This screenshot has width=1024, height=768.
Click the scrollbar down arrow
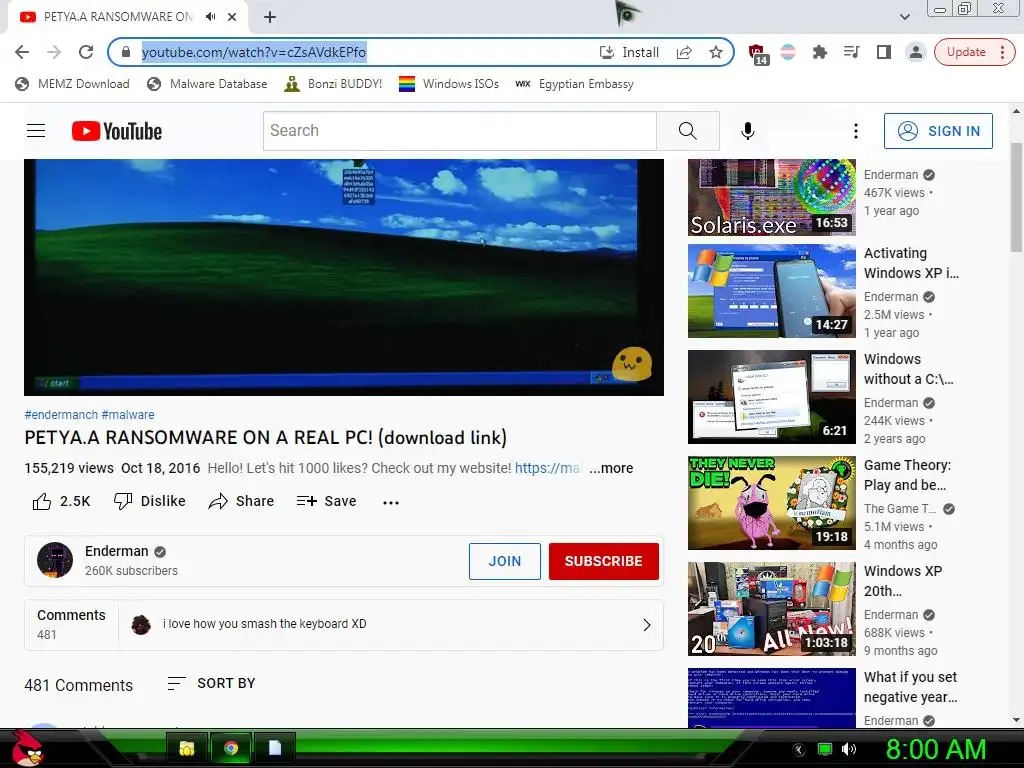[1016, 720]
